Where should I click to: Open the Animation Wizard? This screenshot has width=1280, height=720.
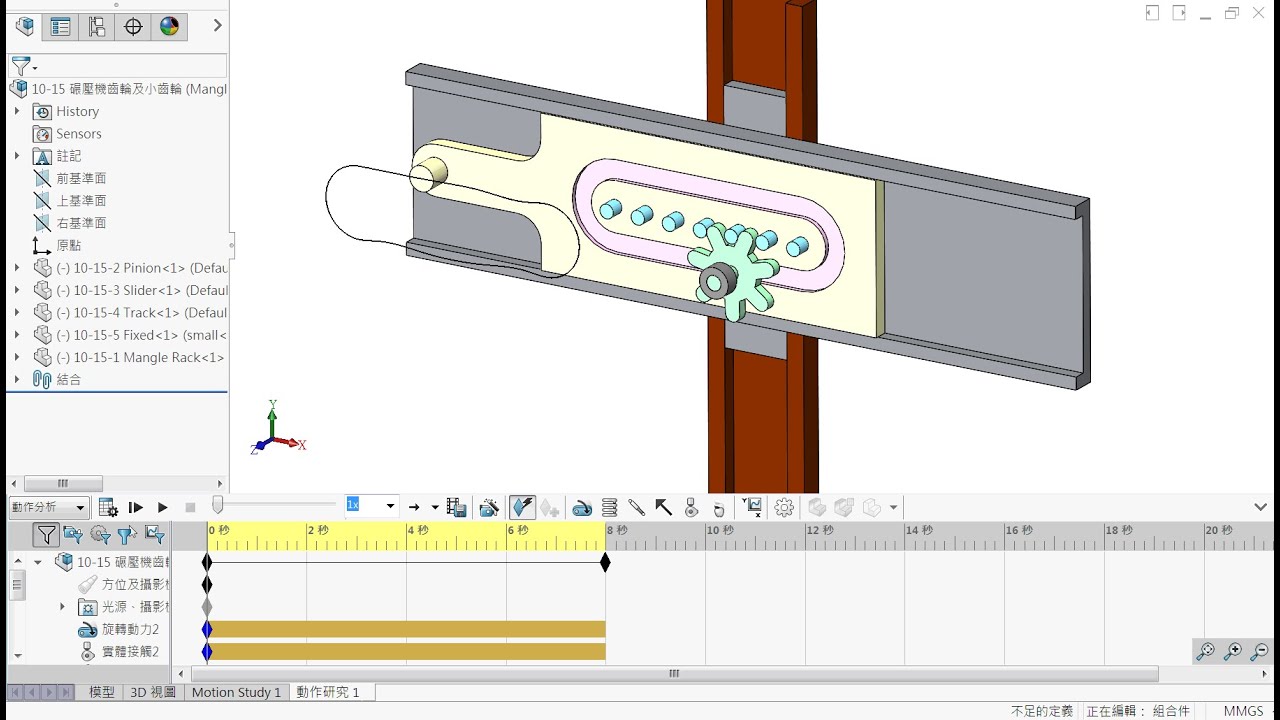tap(489, 508)
